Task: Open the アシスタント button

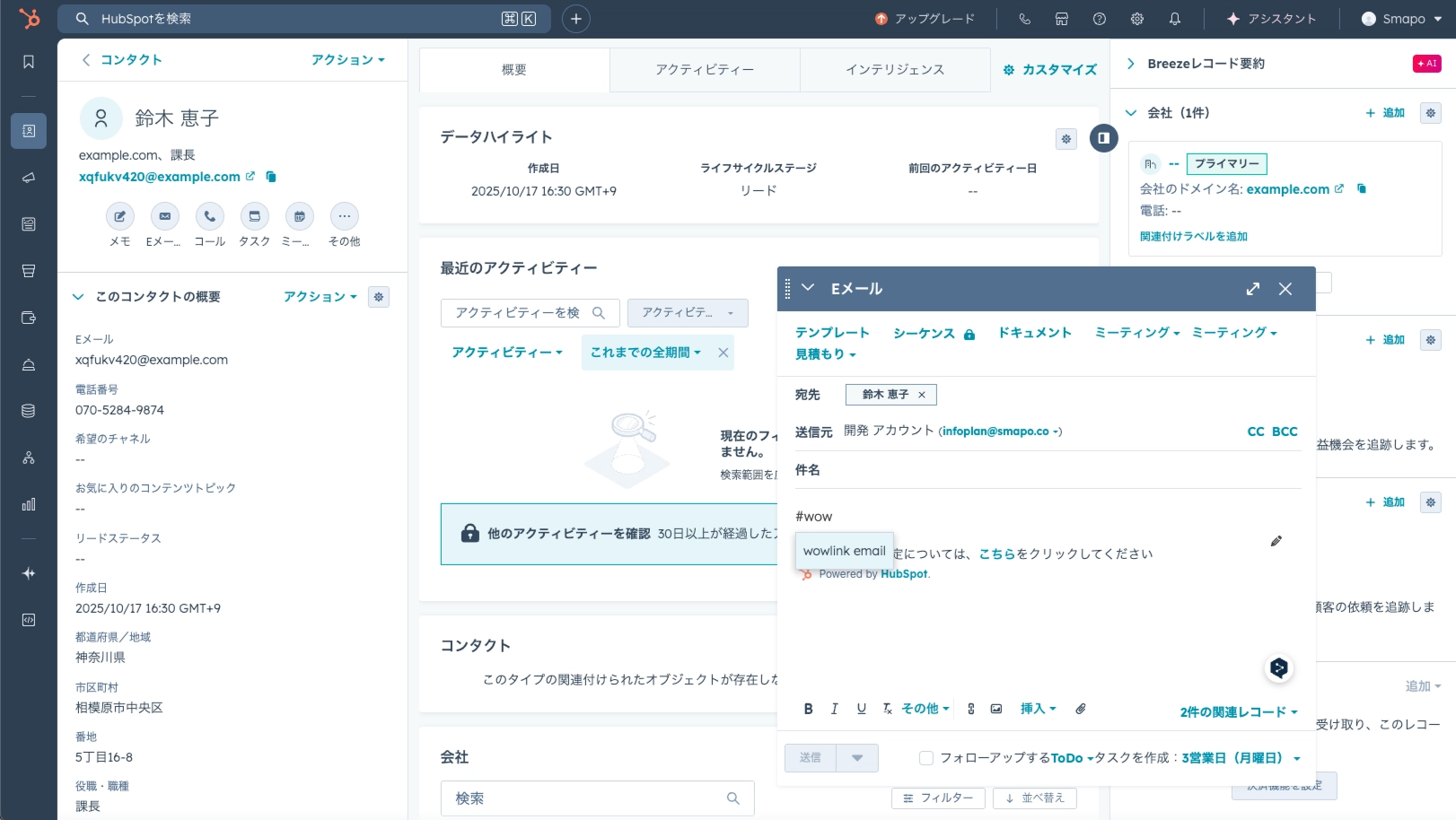Action: [x=1271, y=19]
